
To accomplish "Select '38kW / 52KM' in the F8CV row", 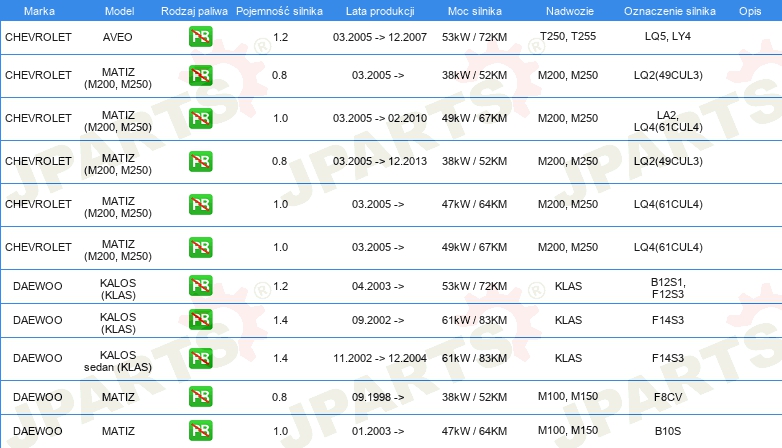I will 474,397.
